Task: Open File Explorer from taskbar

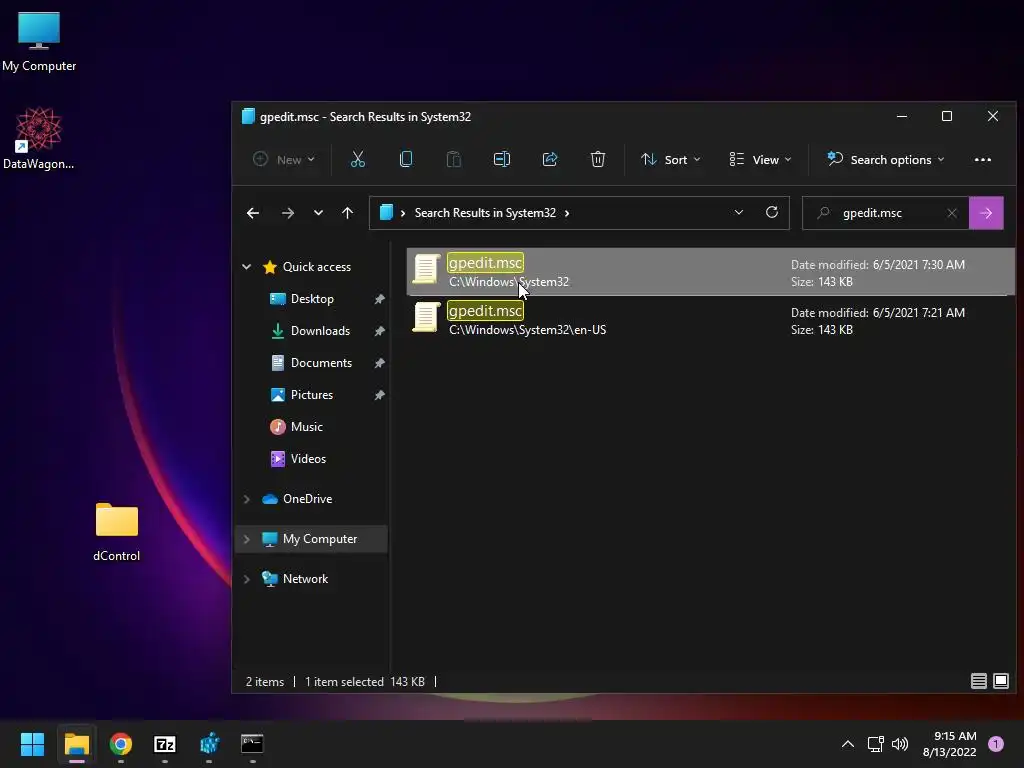Action: point(76,744)
